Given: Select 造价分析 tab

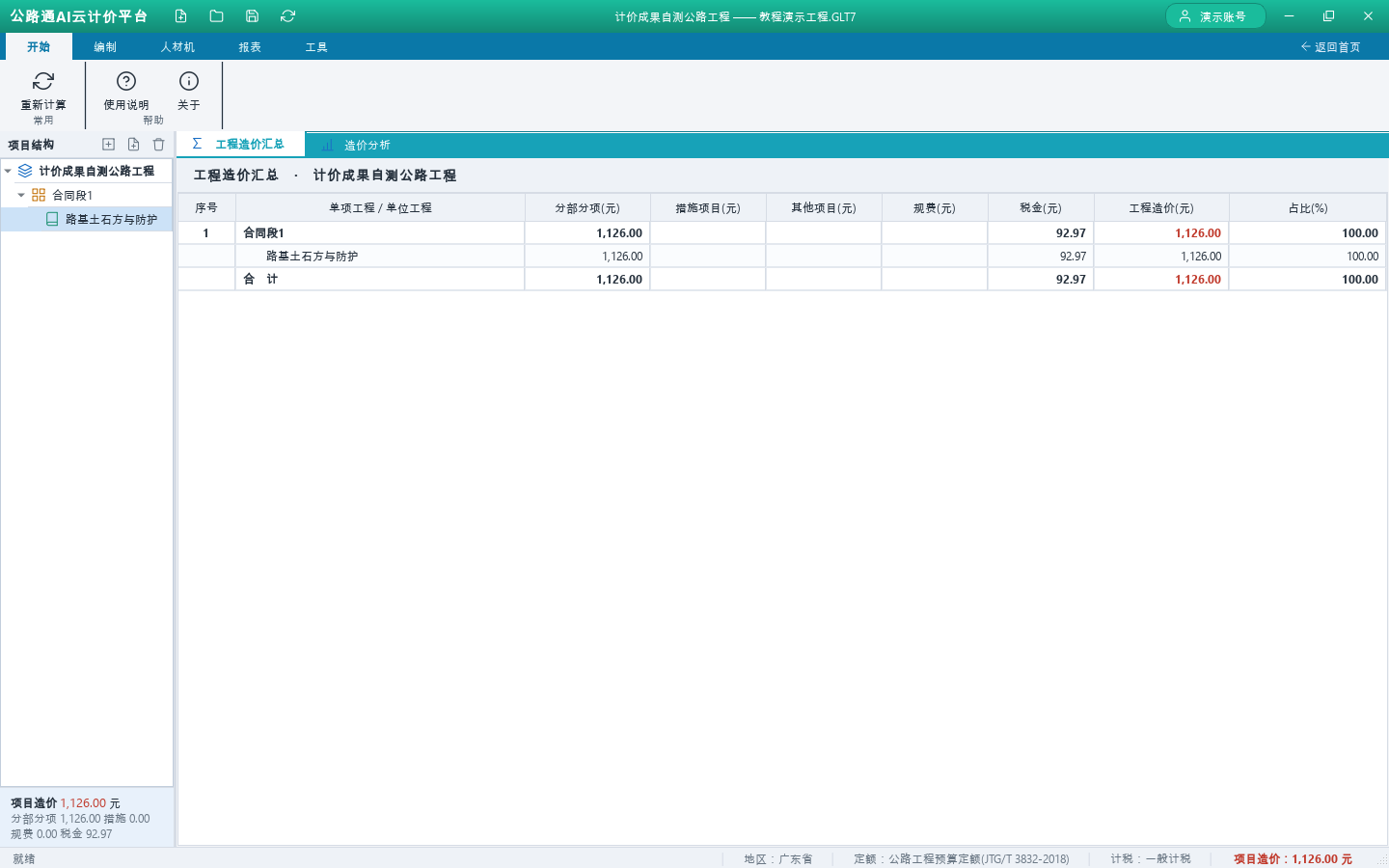Looking at the screenshot, I should click(x=356, y=145).
